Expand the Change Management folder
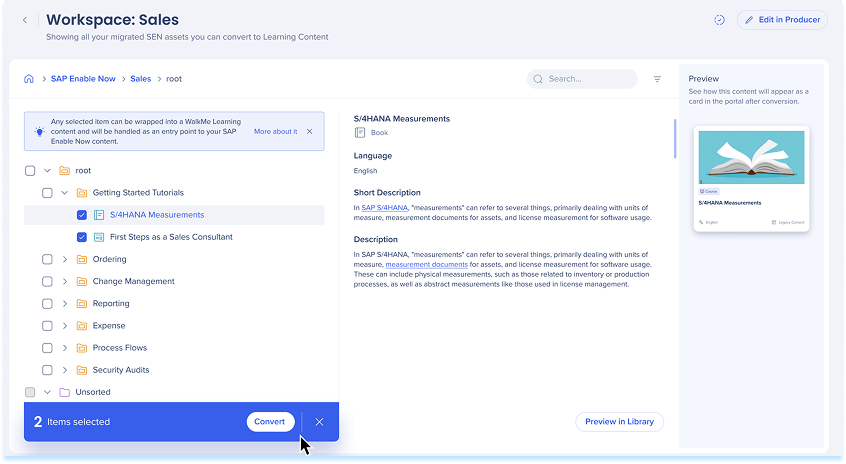This screenshot has height=464, width=846. coord(65,282)
